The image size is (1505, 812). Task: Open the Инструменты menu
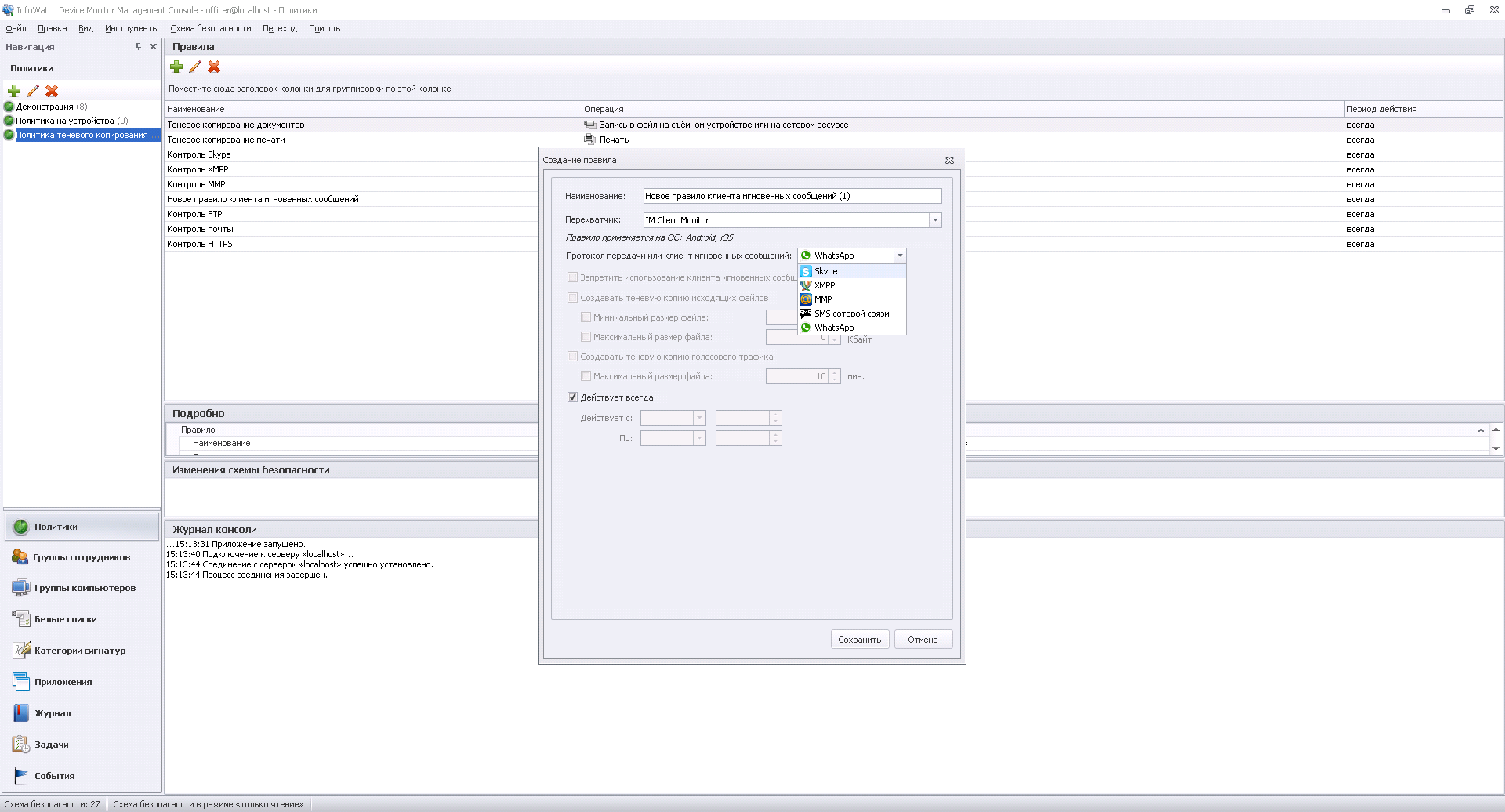(132, 28)
